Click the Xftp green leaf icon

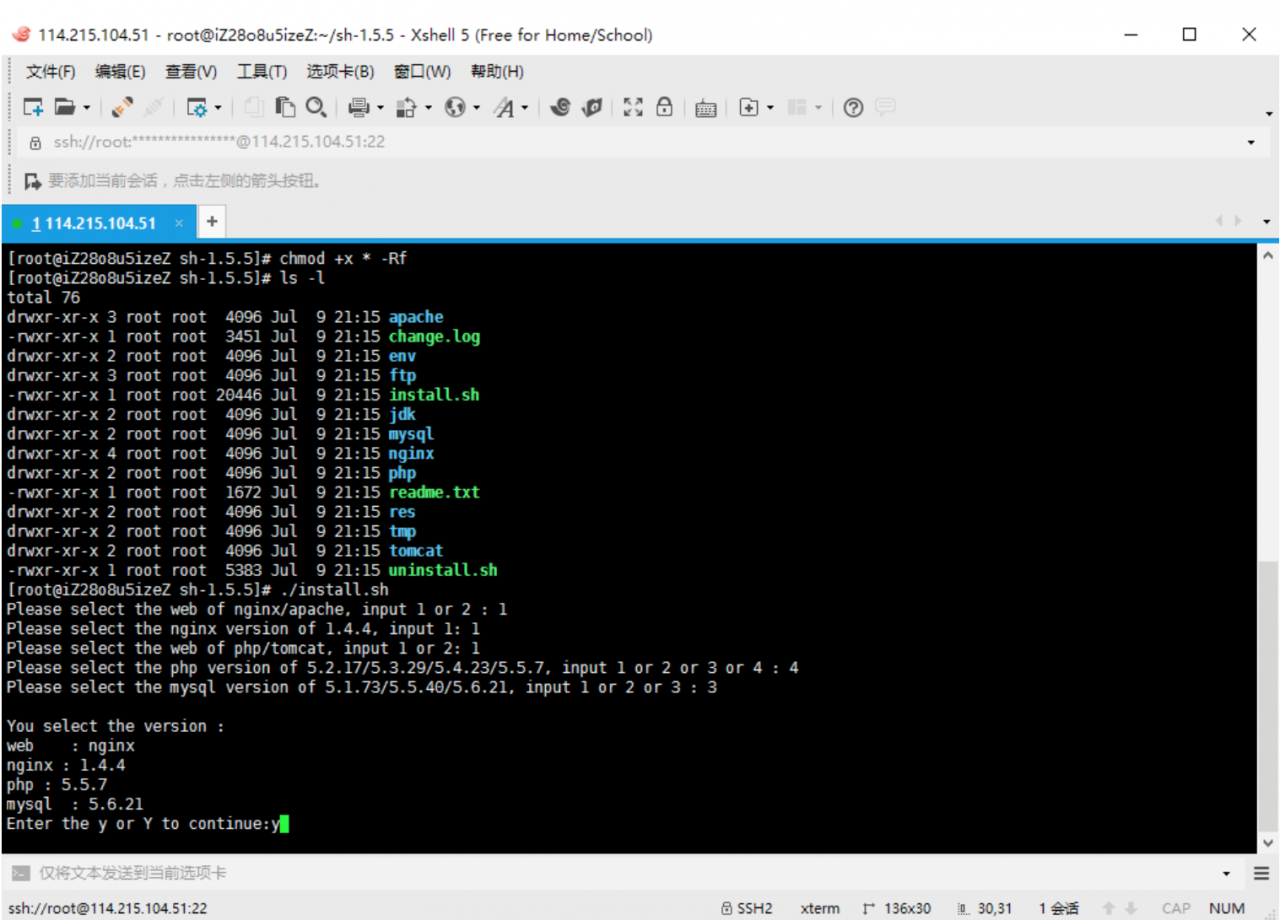pyautogui.click(x=591, y=107)
